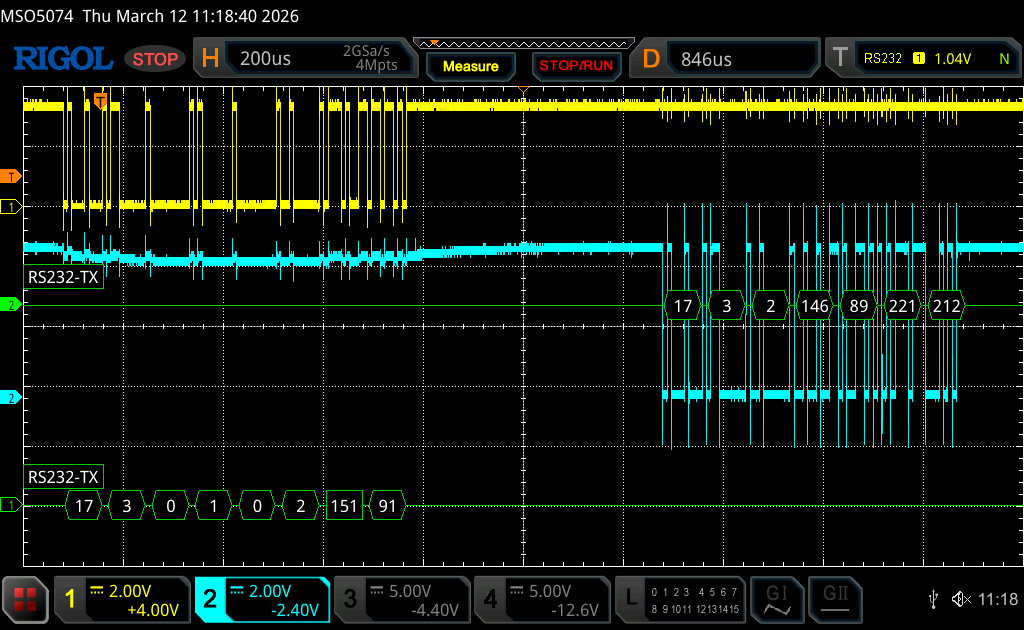
Task: Open logic analyzer digital channels tab
Action: (682, 599)
